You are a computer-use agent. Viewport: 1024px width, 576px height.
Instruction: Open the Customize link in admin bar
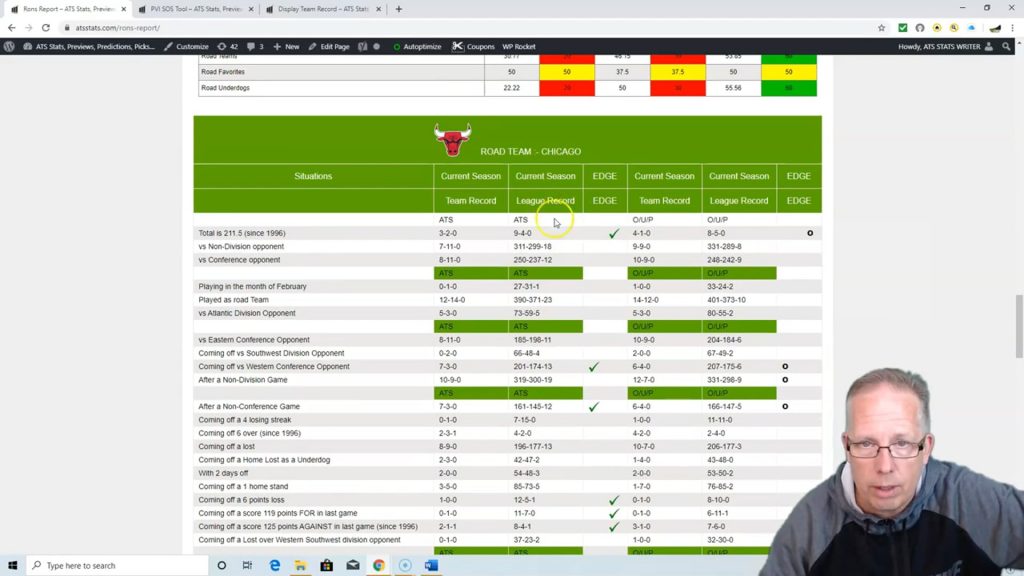coord(186,46)
